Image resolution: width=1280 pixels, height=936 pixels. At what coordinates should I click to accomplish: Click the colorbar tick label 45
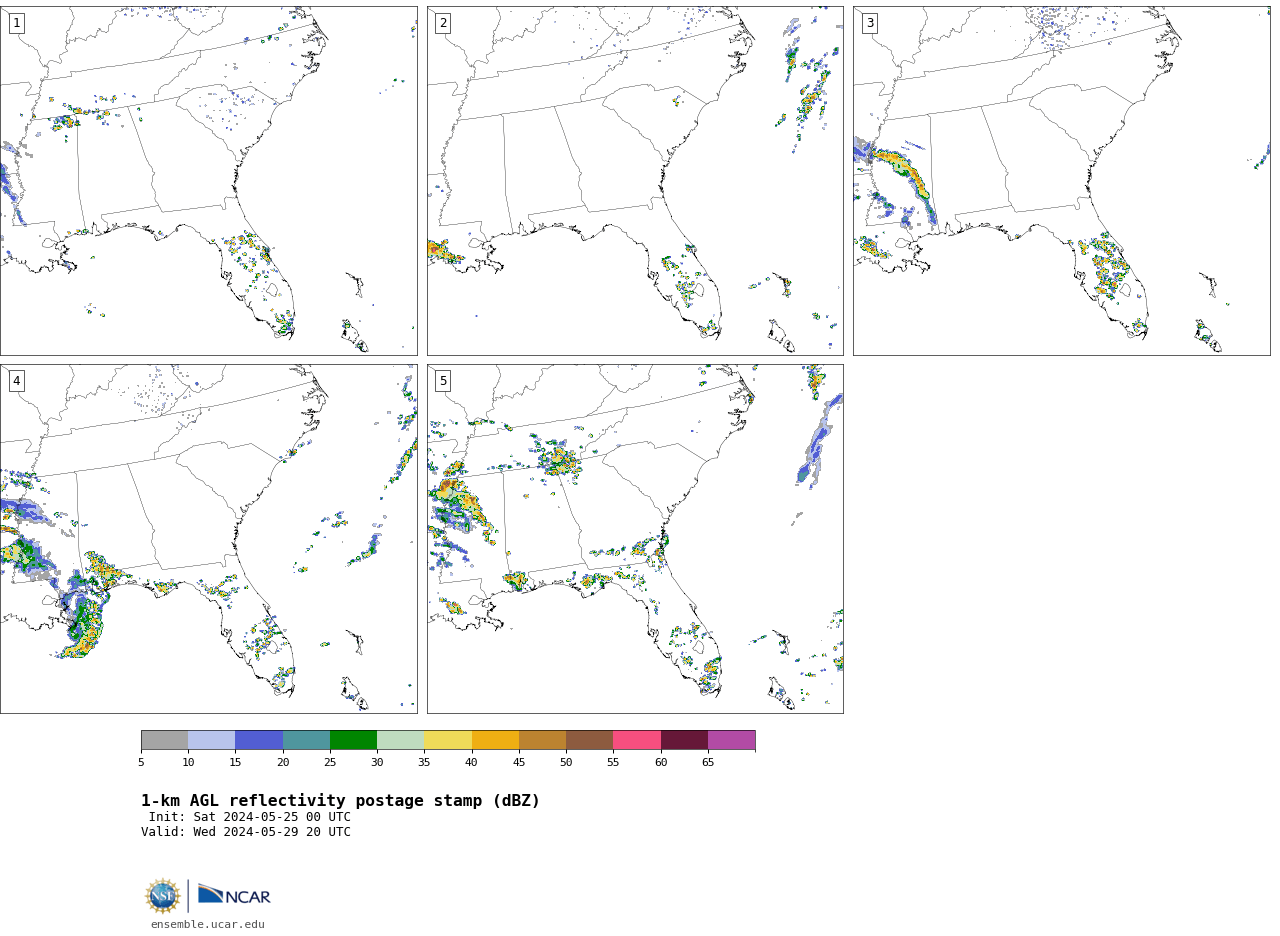point(519,763)
